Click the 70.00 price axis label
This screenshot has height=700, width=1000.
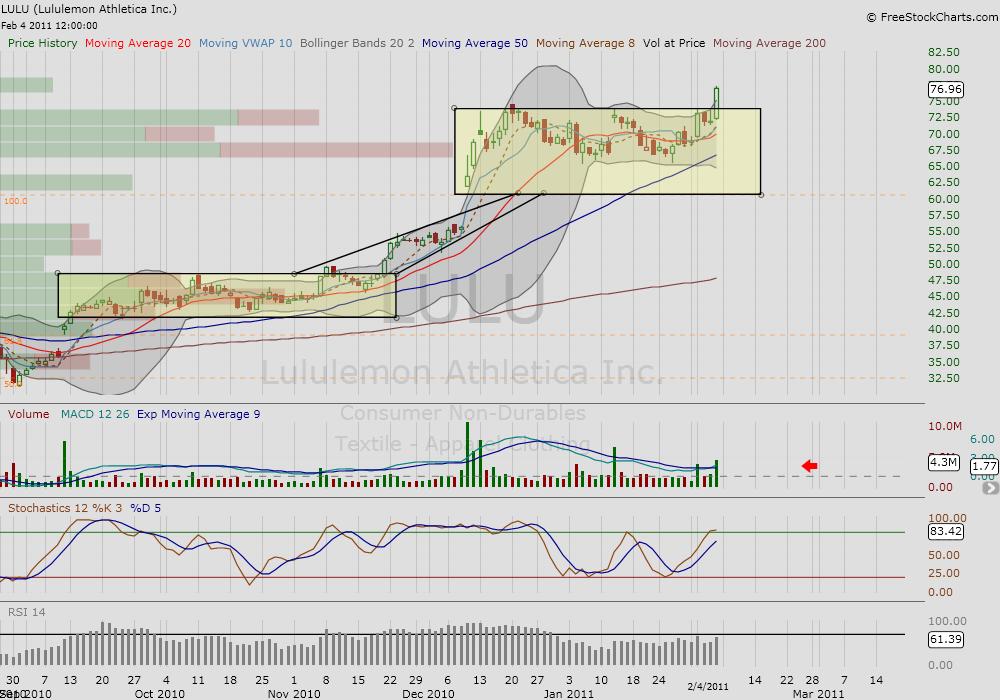coord(944,134)
